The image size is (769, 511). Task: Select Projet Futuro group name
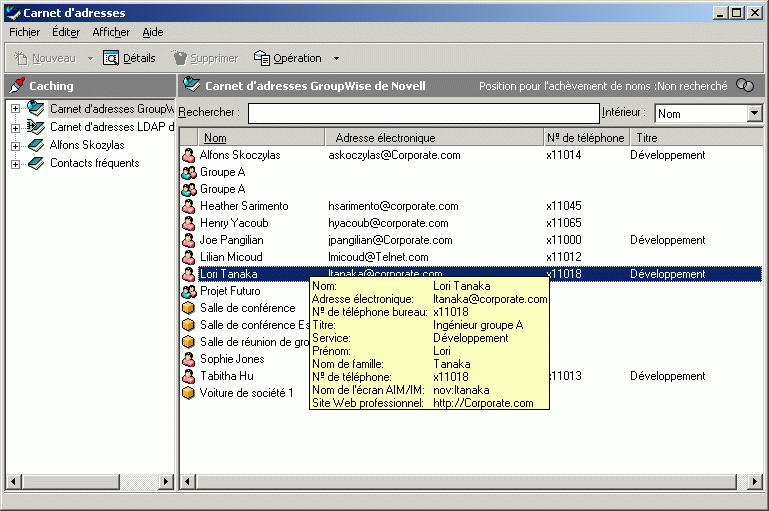pos(230,291)
